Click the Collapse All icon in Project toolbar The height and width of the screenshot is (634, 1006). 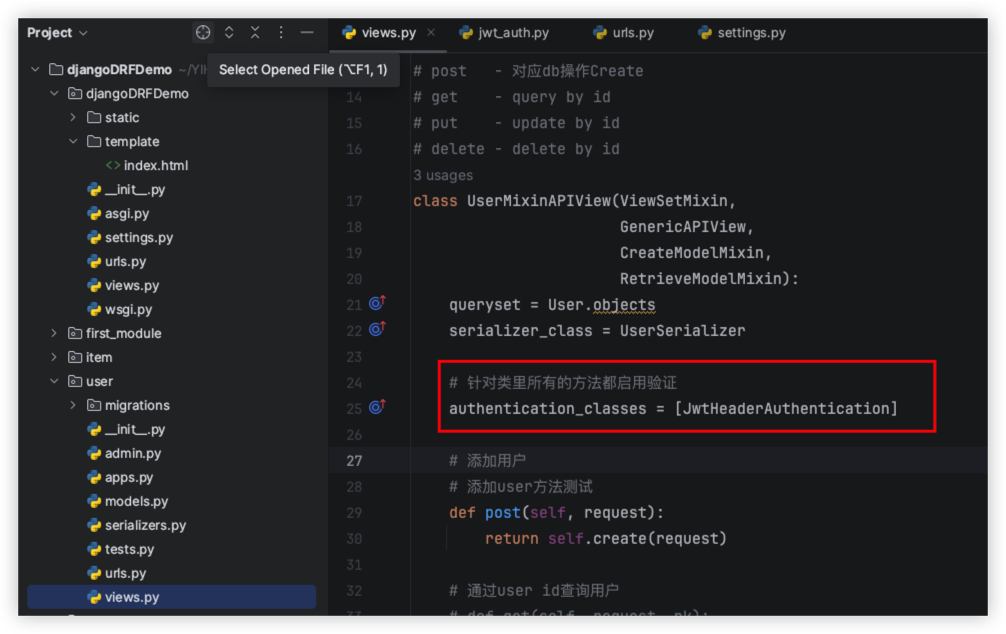point(255,33)
